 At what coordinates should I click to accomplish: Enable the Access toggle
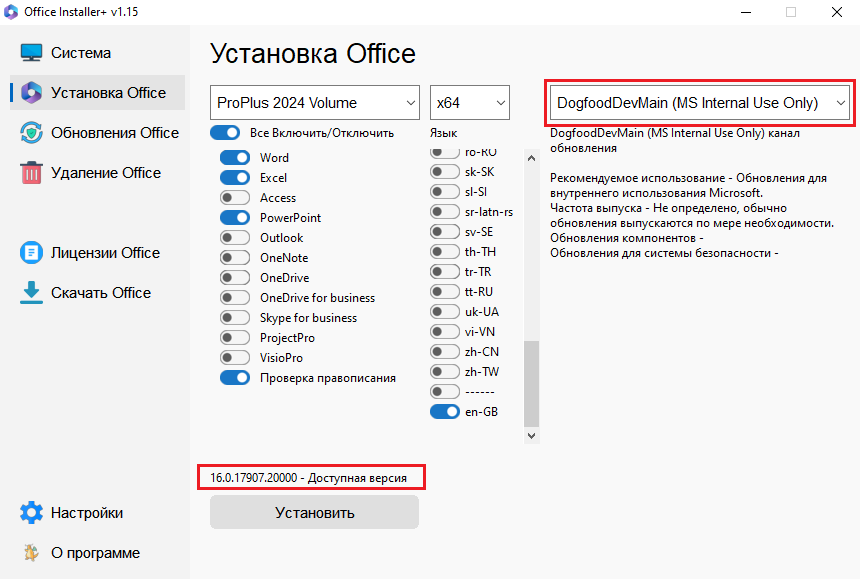tap(235, 197)
